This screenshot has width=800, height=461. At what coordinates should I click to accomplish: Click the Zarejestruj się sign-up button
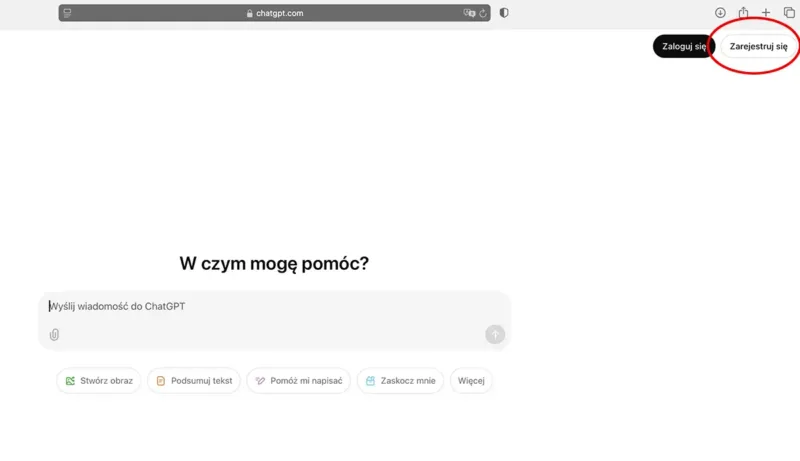[758, 46]
